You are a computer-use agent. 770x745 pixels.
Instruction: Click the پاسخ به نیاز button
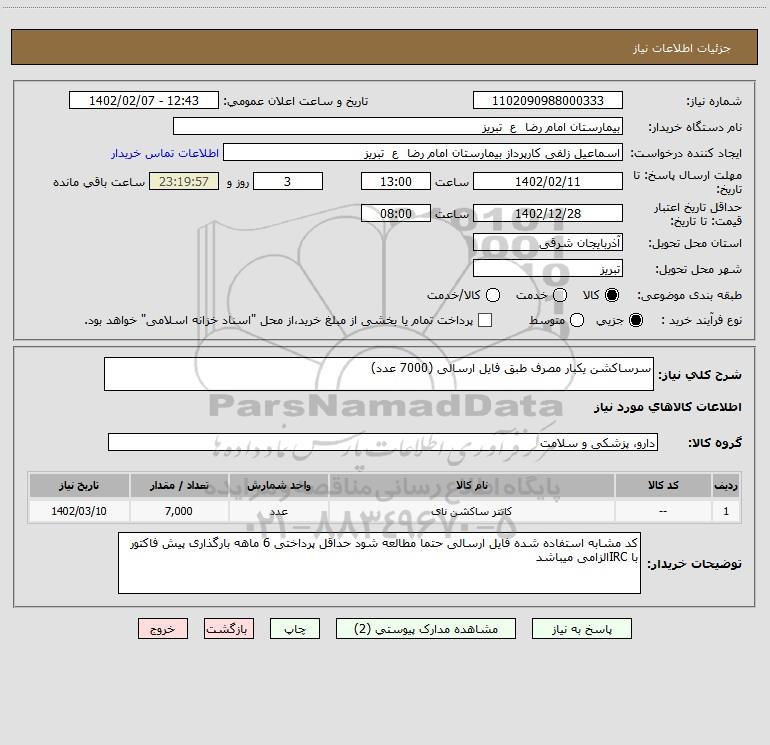tap(581, 629)
